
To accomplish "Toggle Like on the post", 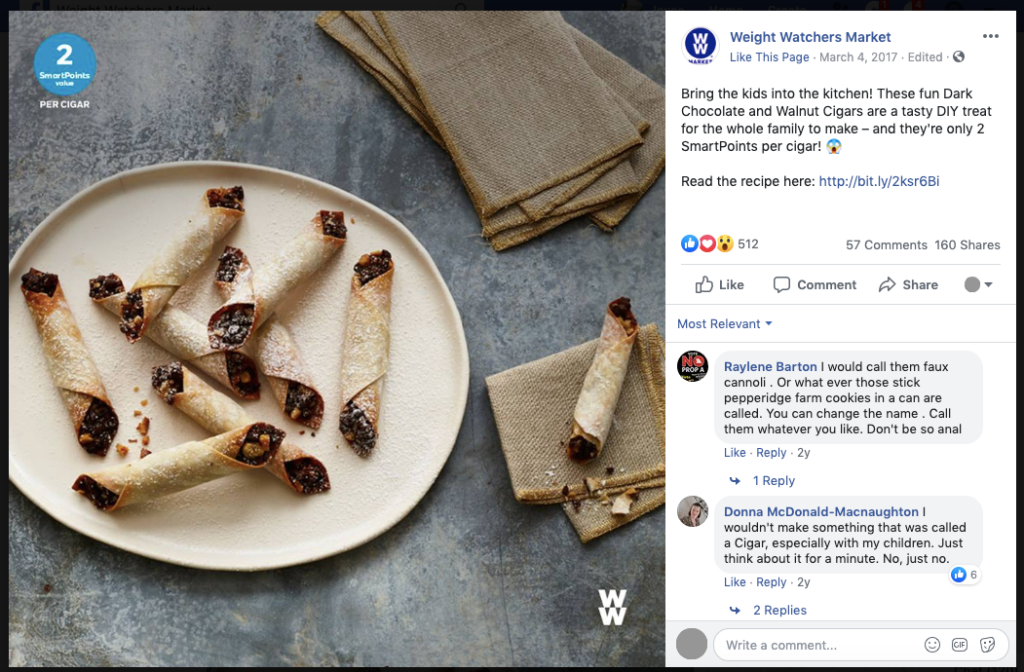I will coord(720,285).
